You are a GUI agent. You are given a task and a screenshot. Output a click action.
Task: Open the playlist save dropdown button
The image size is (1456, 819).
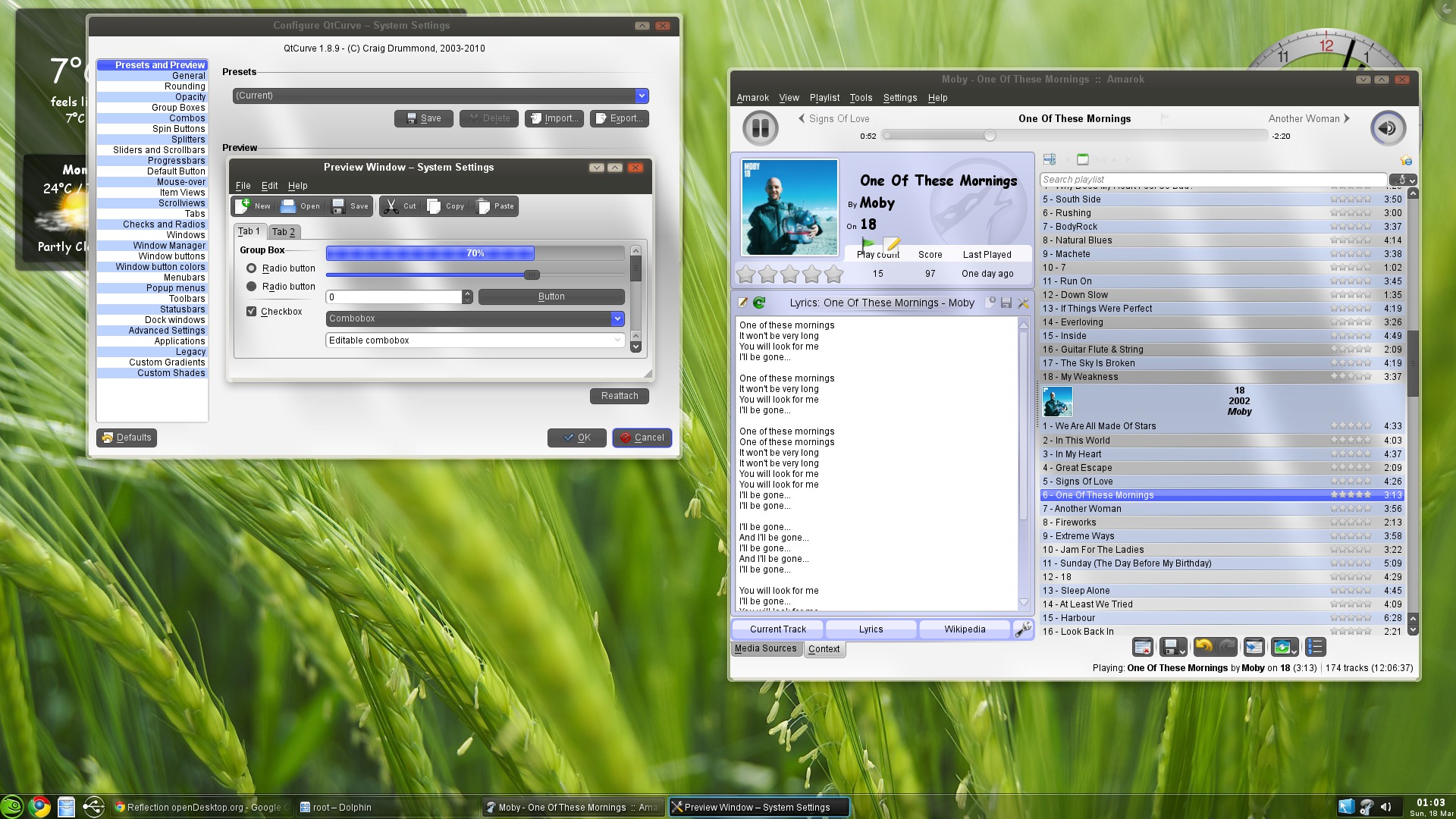click(x=1173, y=647)
